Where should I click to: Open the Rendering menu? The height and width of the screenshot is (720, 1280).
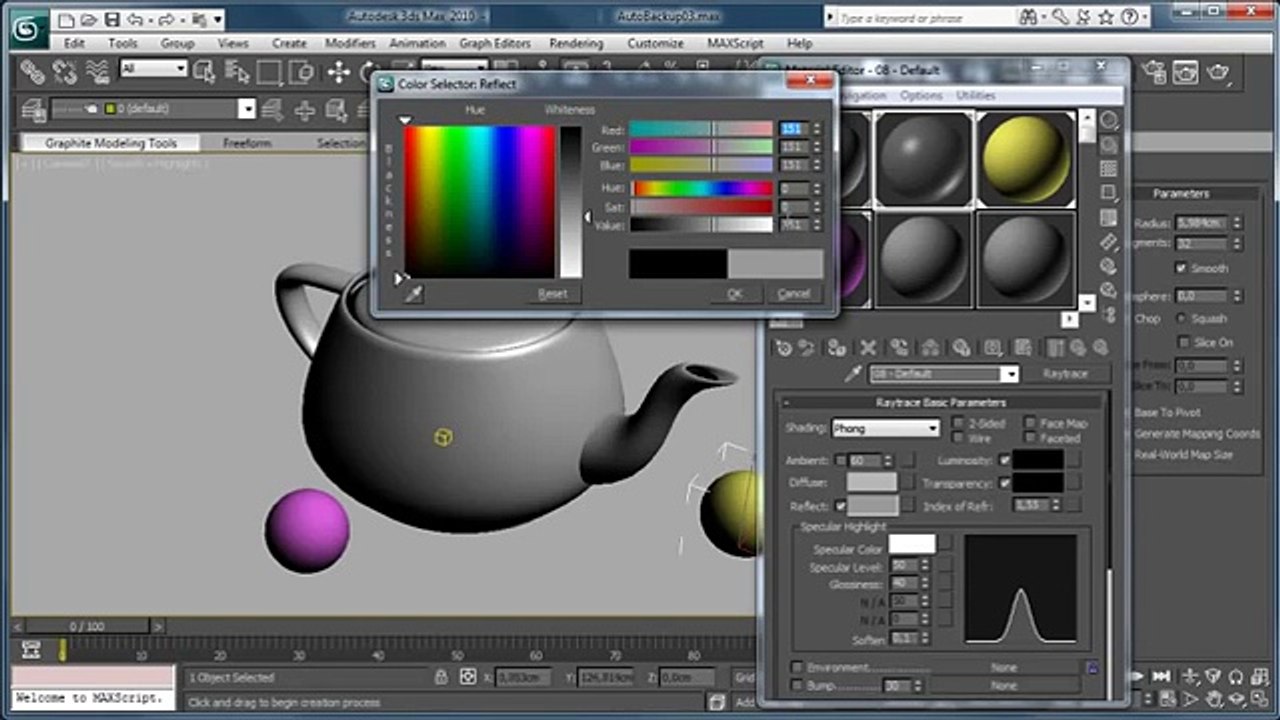click(x=576, y=44)
